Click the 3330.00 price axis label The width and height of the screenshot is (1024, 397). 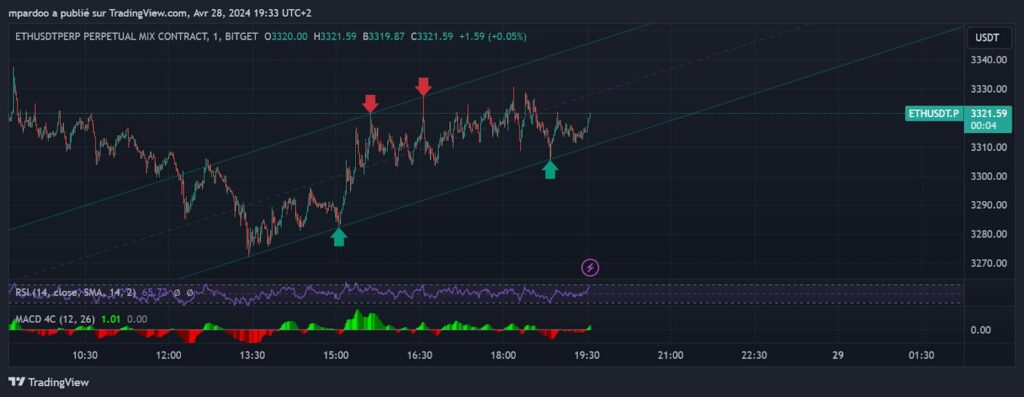pyautogui.click(x=987, y=89)
